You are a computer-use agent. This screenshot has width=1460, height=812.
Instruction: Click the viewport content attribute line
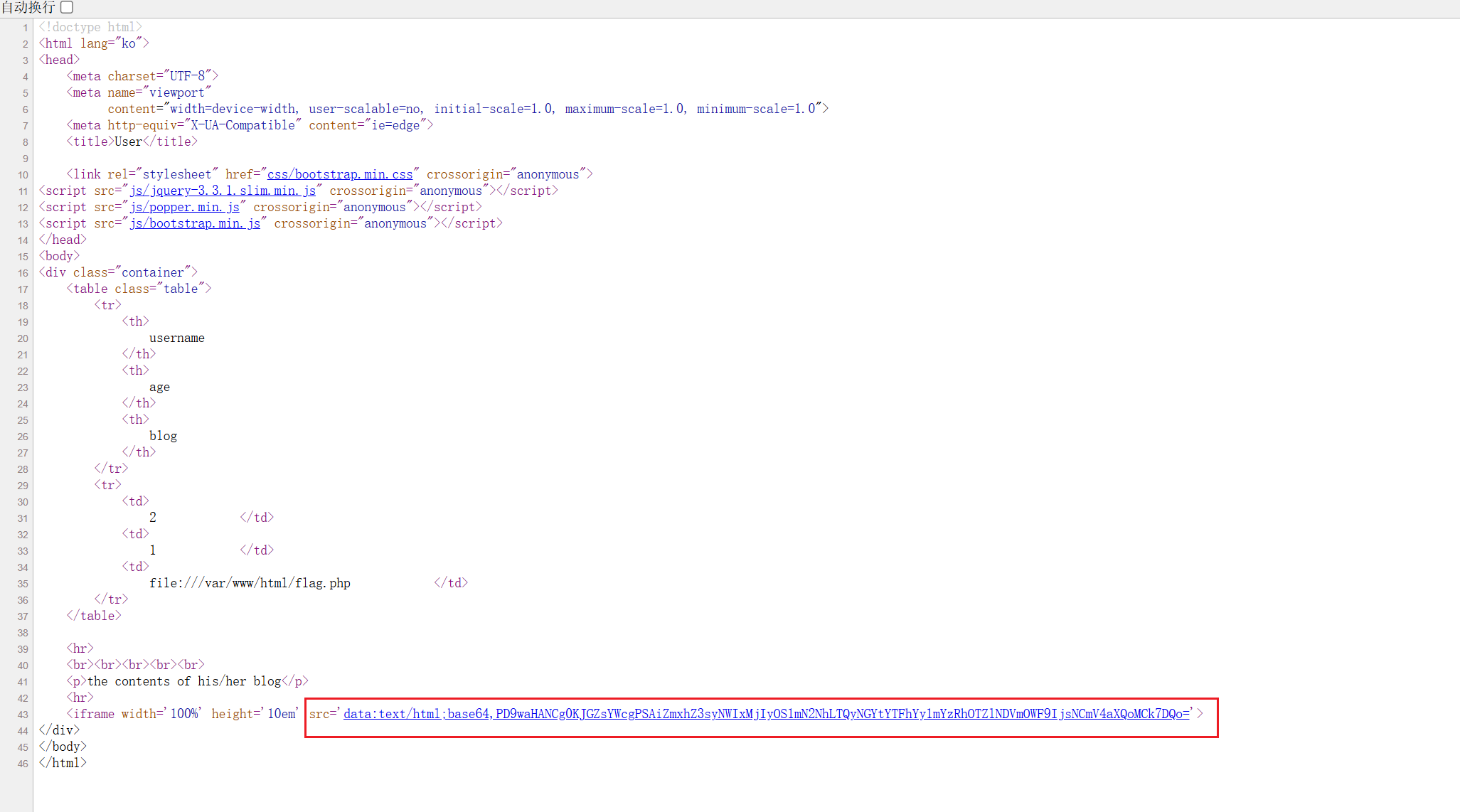[468, 109]
